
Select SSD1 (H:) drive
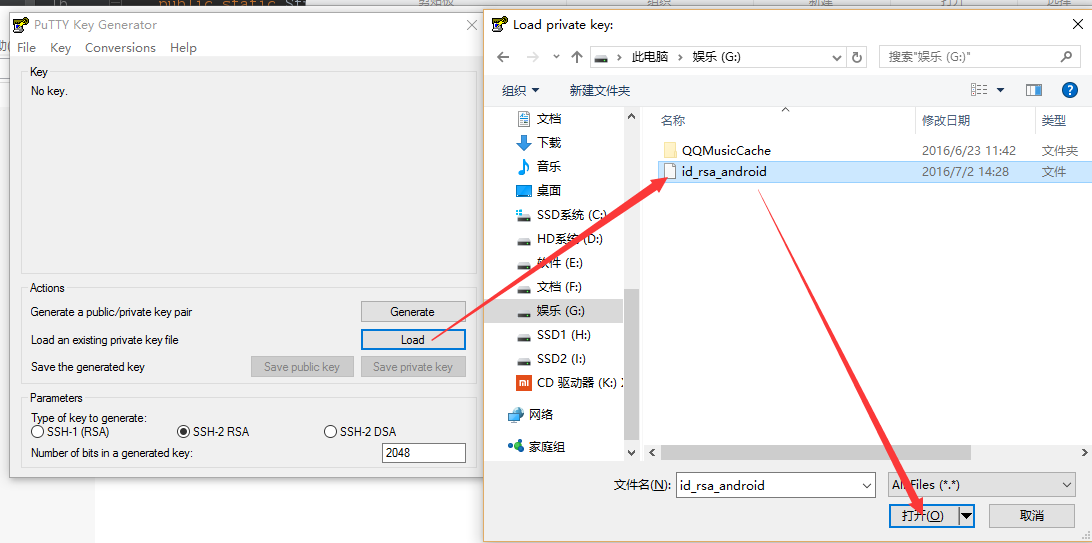(554, 335)
